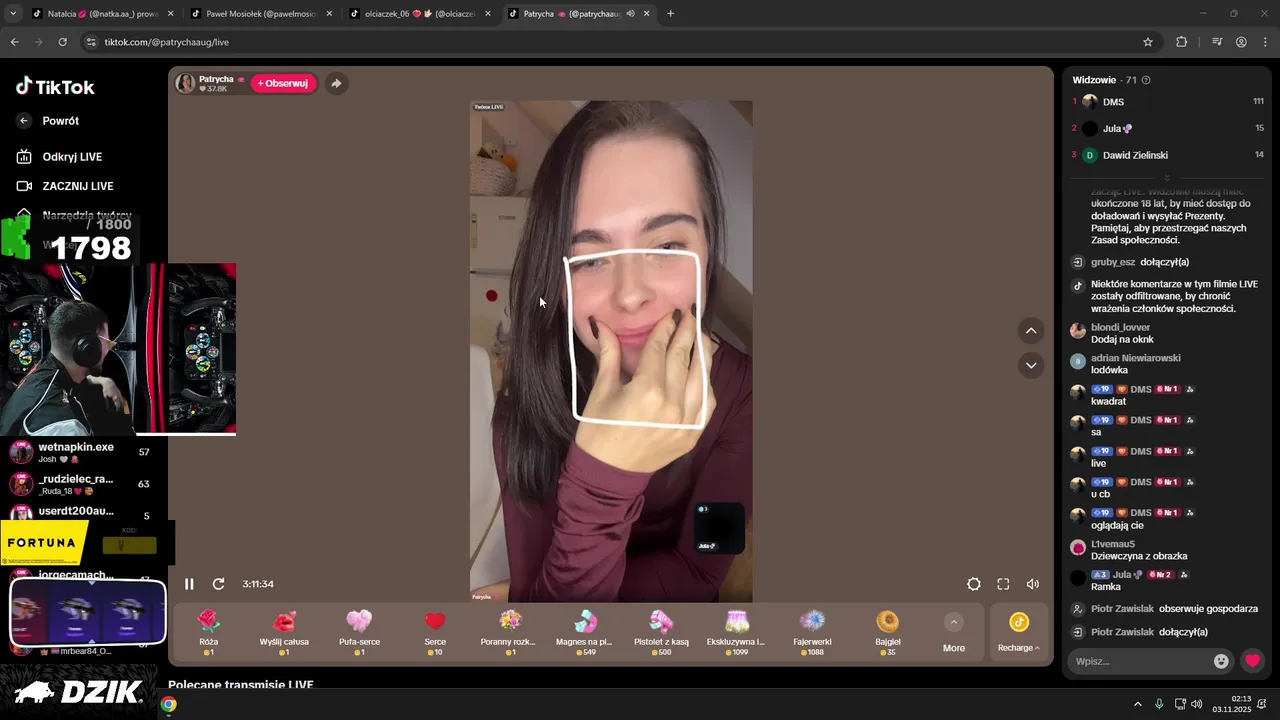Click the Widzowie info icon
The width and height of the screenshot is (1280, 720).
(1146, 80)
